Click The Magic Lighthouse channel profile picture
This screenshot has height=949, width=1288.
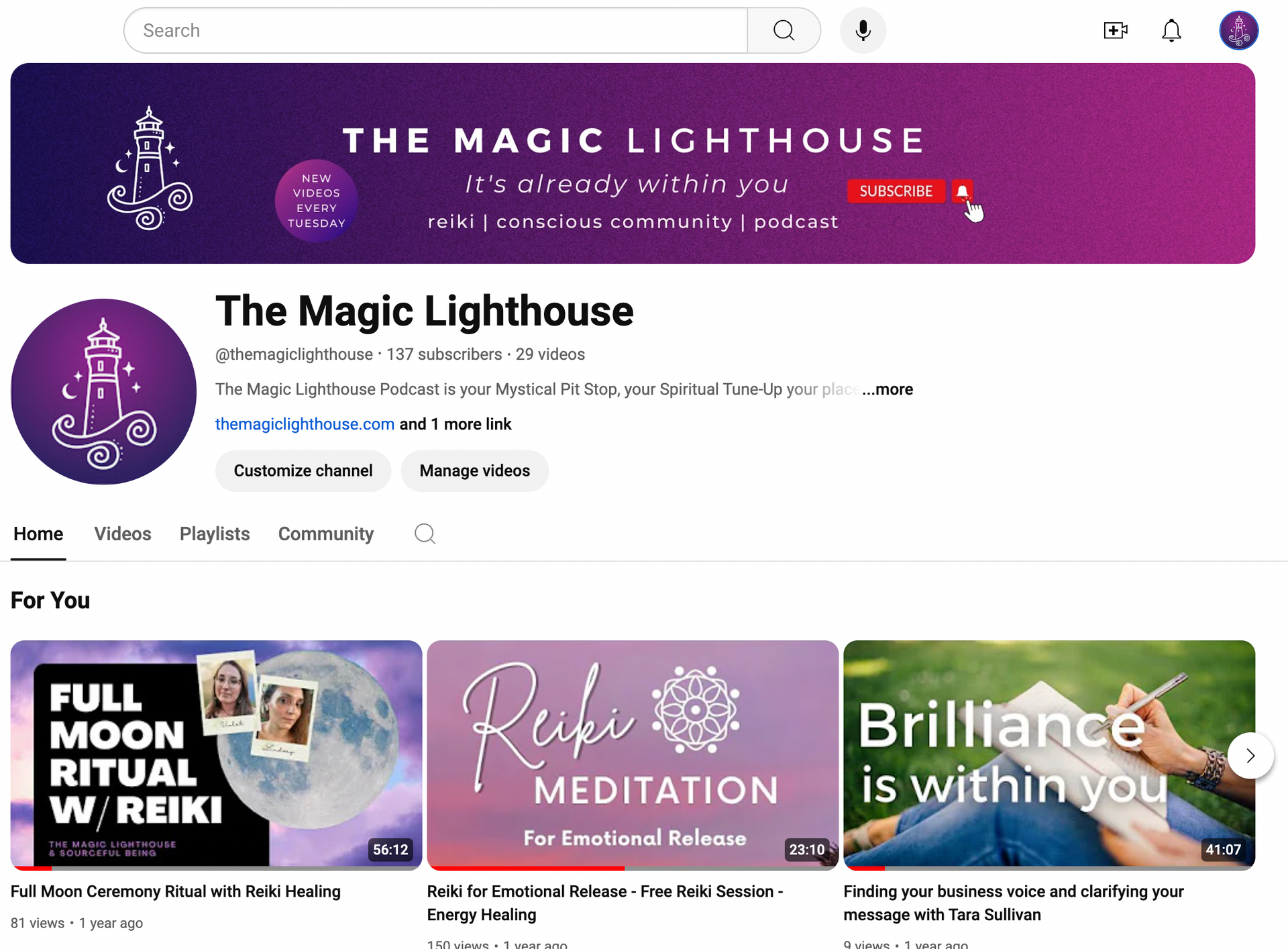pyautogui.click(x=103, y=391)
